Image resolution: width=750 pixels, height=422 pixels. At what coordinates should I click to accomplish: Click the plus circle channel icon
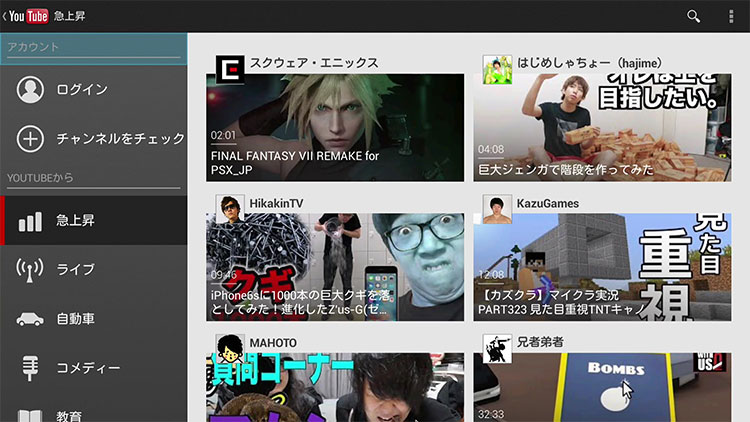coord(30,139)
